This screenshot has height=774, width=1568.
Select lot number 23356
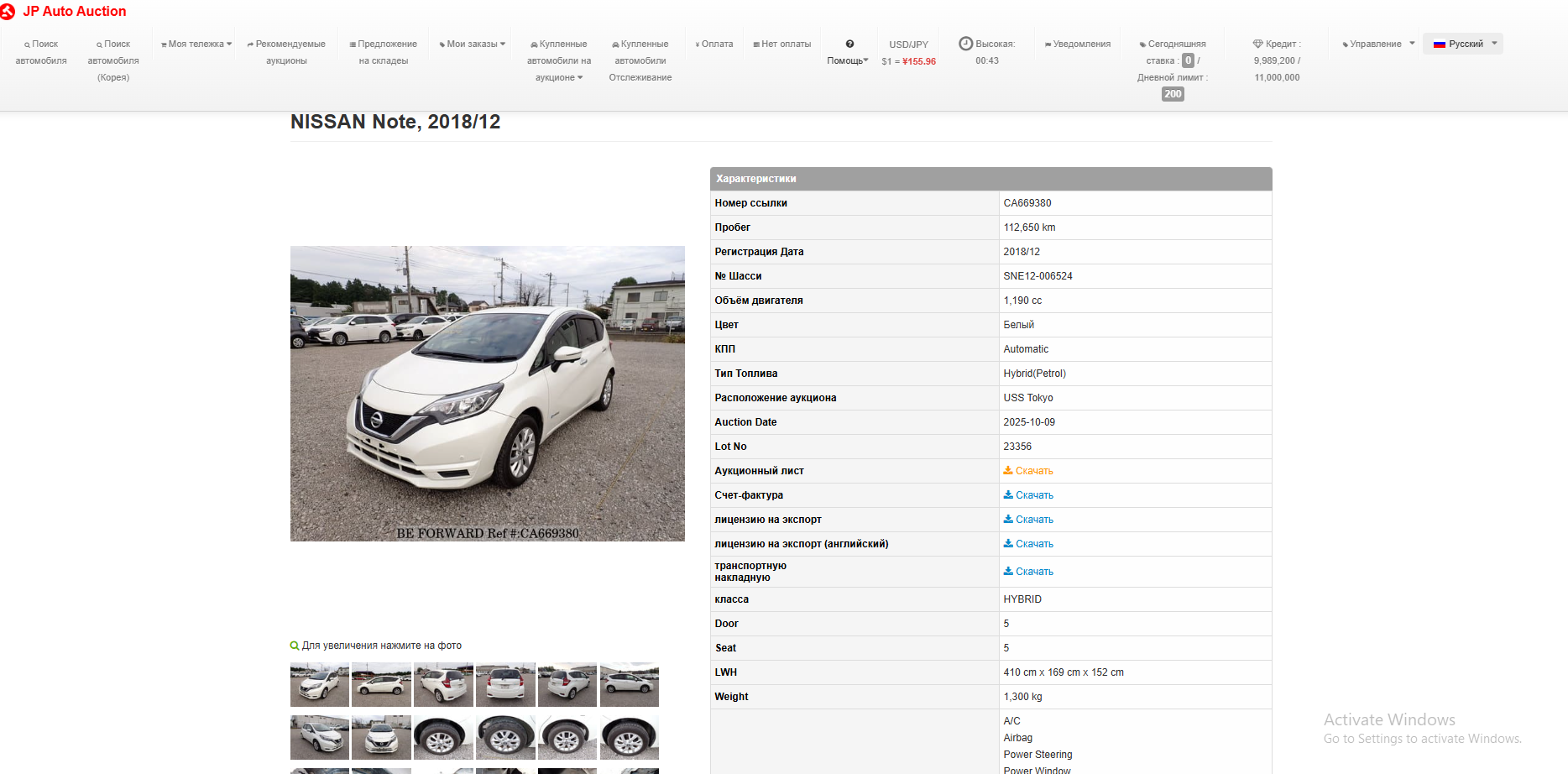pyautogui.click(x=1017, y=447)
